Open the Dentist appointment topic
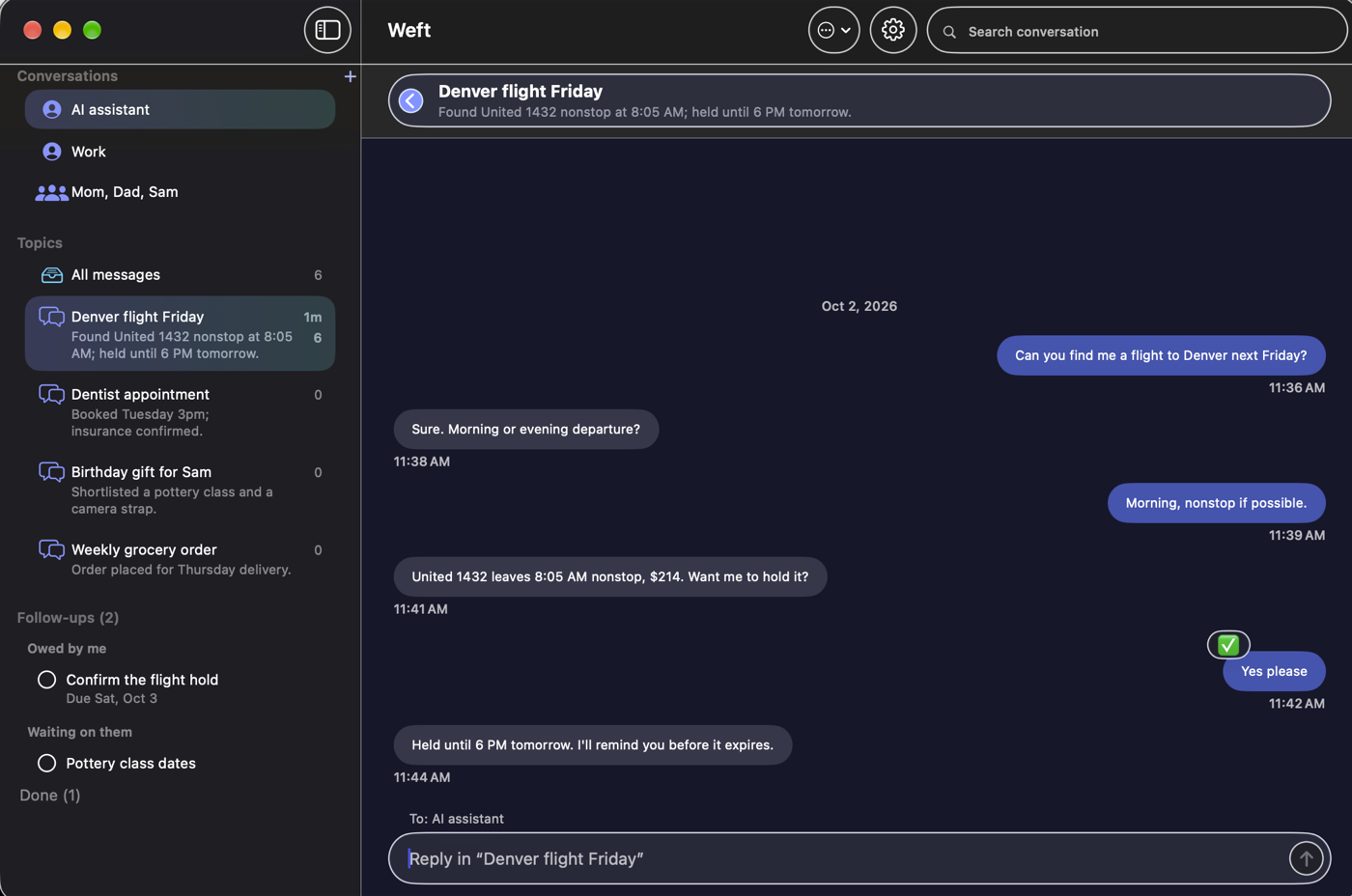The height and width of the screenshot is (896, 1352). click(180, 412)
